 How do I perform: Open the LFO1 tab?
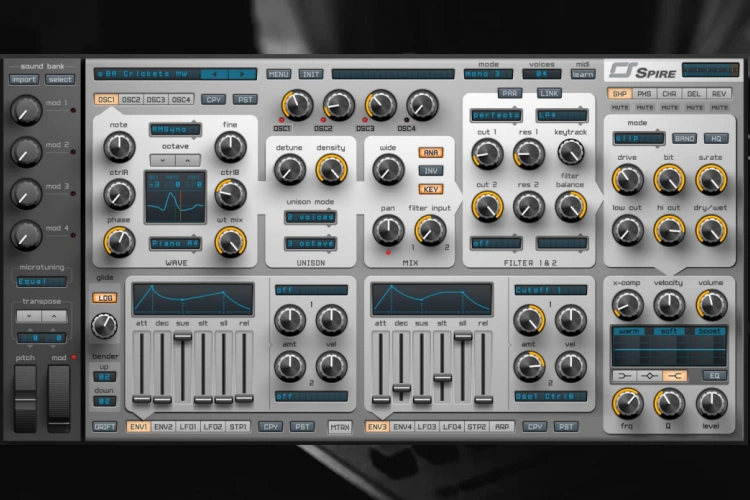click(x=188, y=427)
